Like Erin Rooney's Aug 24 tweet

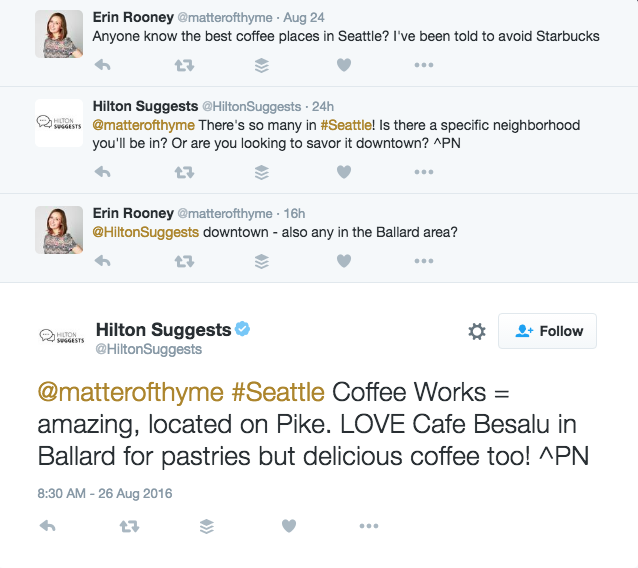point(343,65)
